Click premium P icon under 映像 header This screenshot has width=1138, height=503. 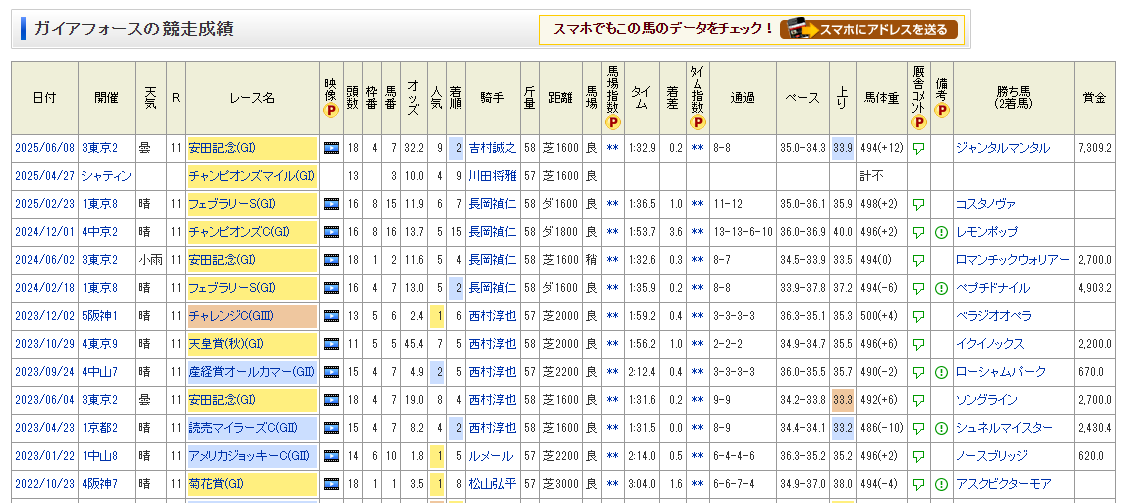[331, 112]
